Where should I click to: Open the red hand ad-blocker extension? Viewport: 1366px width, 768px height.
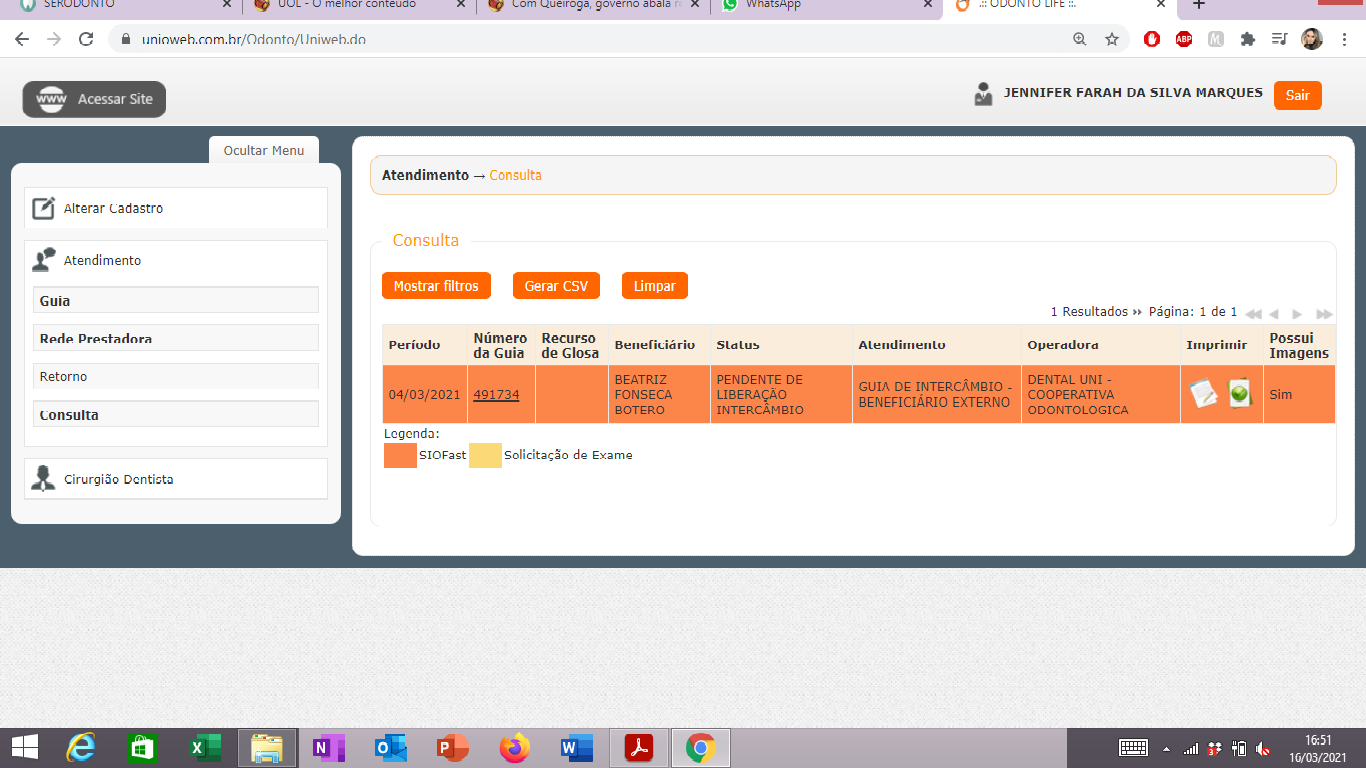point(1152,39)
